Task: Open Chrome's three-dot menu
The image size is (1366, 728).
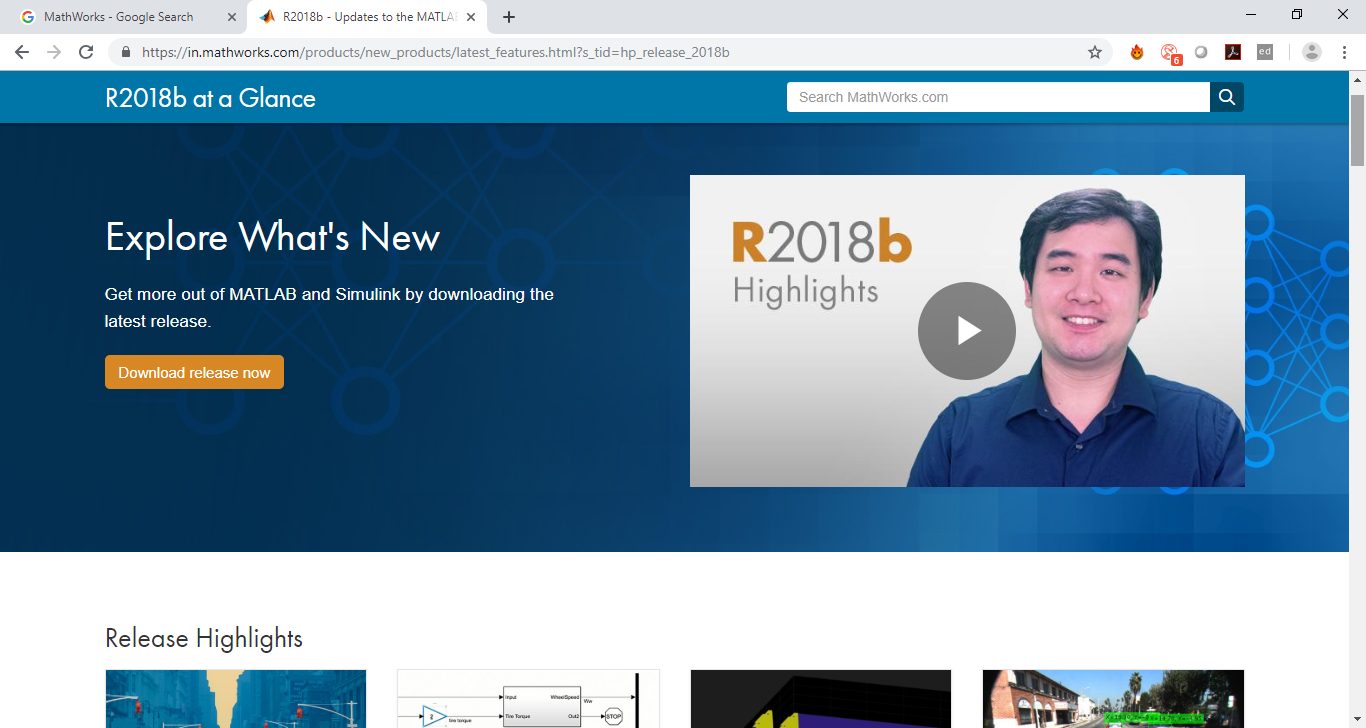Action: 1343,51
